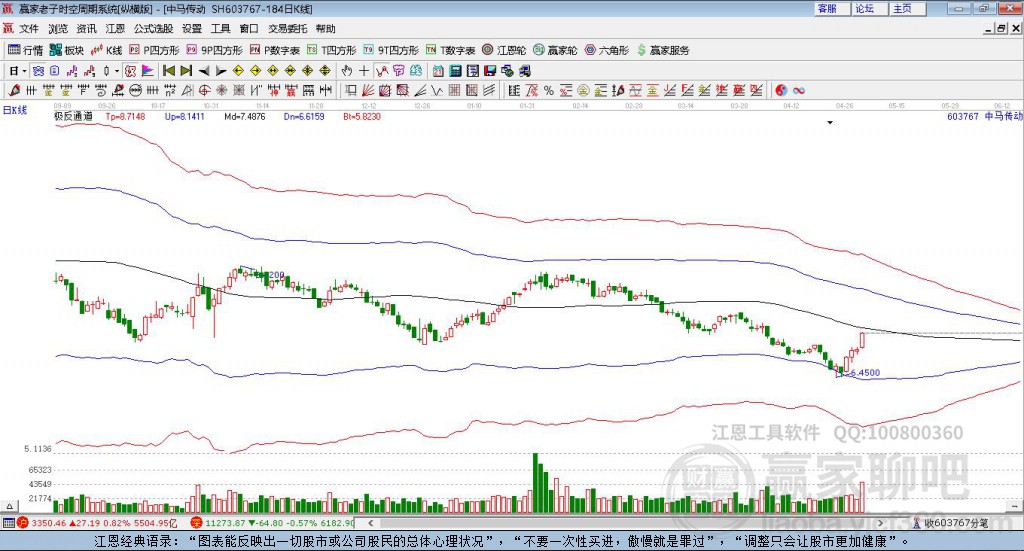The width and height of the screenshot is (1024, 551).
Task: Click the 日K线 period label
Action: pyautogui.click(x=15, y=110)
